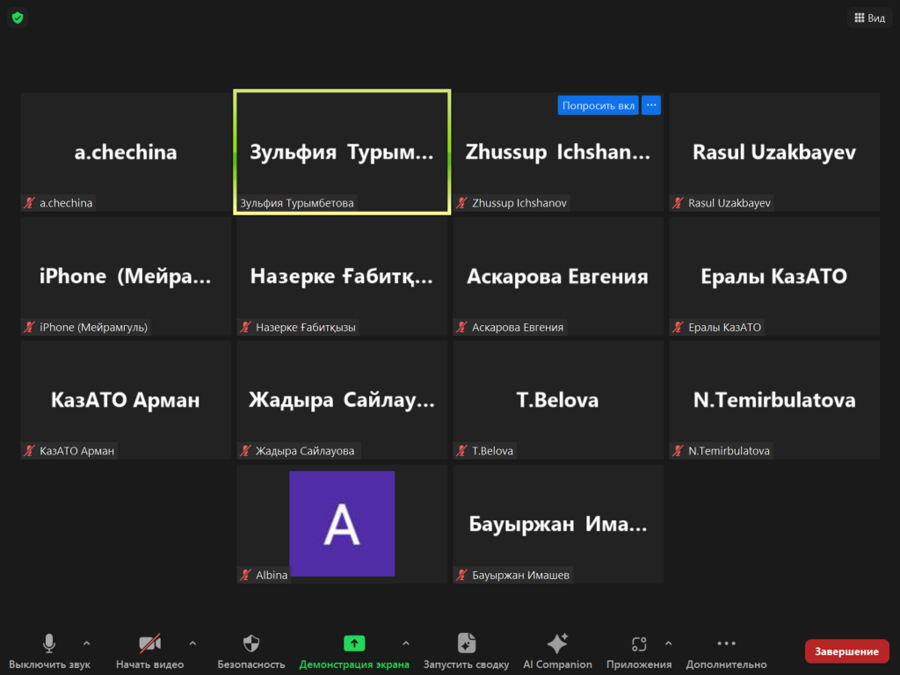The height and width of the screenshot is (675, 900).
Task: Expand share screen options arrow
Action: [x=405, y=643]
